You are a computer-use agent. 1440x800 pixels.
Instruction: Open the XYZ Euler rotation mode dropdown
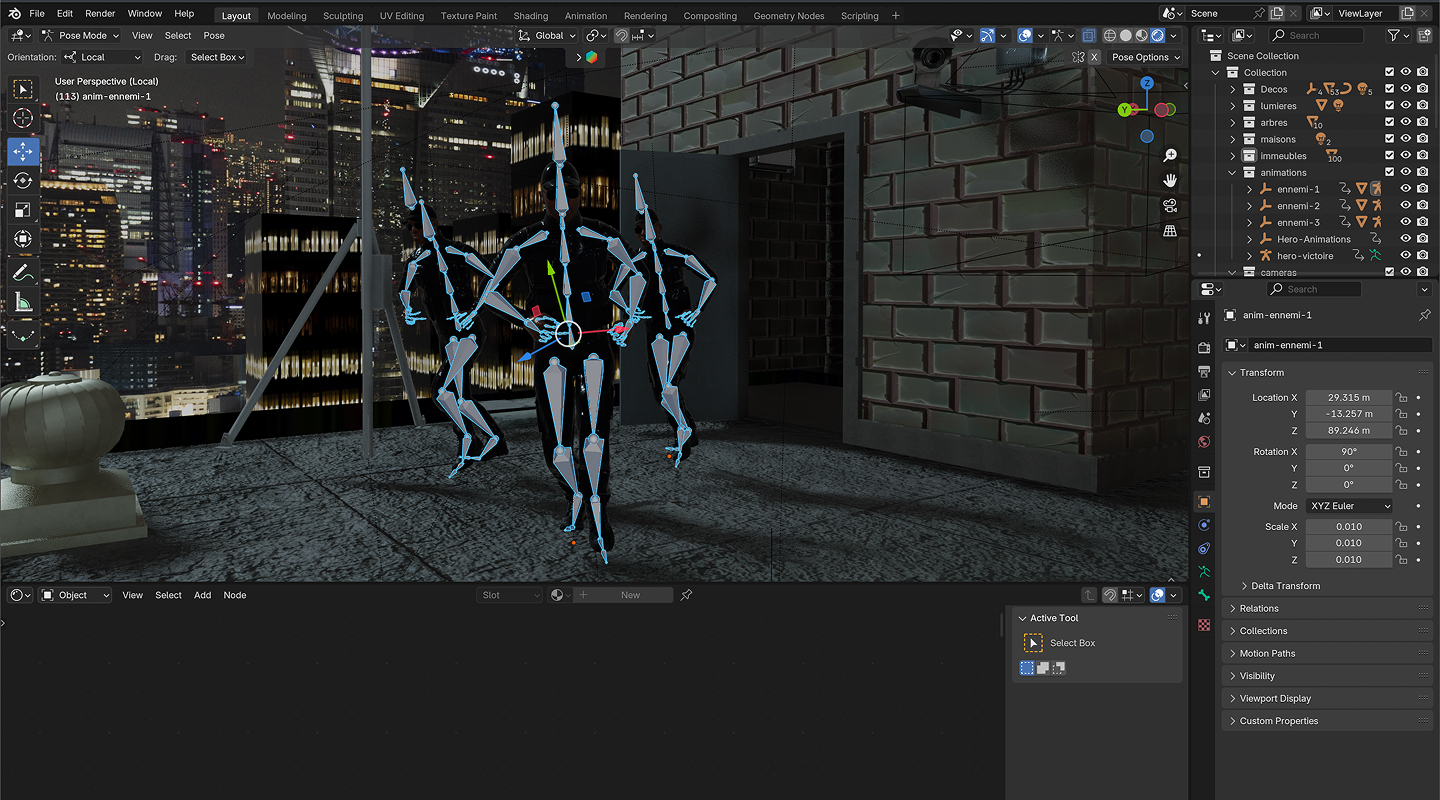click(x=1348, y=506)
